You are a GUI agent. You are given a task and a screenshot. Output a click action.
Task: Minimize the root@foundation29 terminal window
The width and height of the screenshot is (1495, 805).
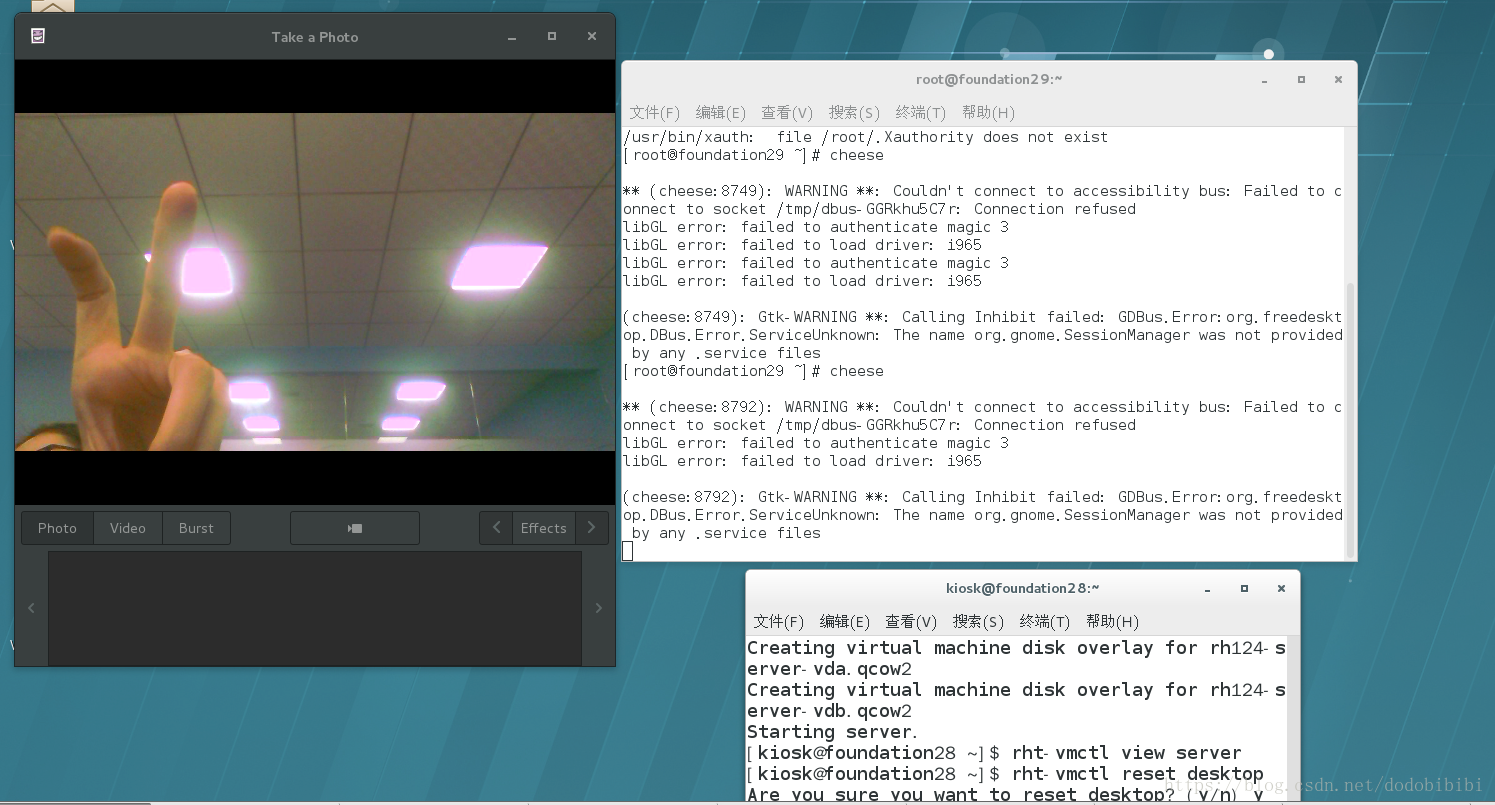pyautogui.click(x=1264, y=80)
